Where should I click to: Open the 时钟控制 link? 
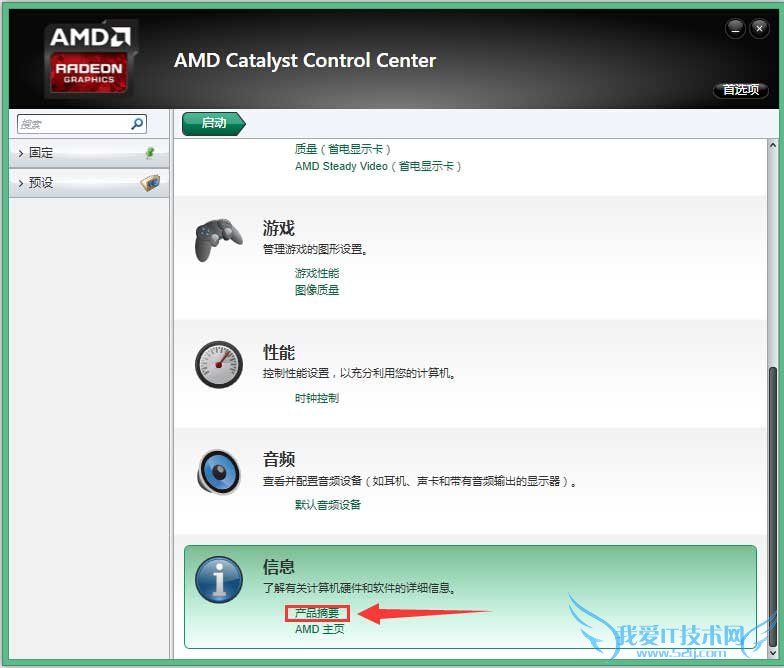point(316,398)
